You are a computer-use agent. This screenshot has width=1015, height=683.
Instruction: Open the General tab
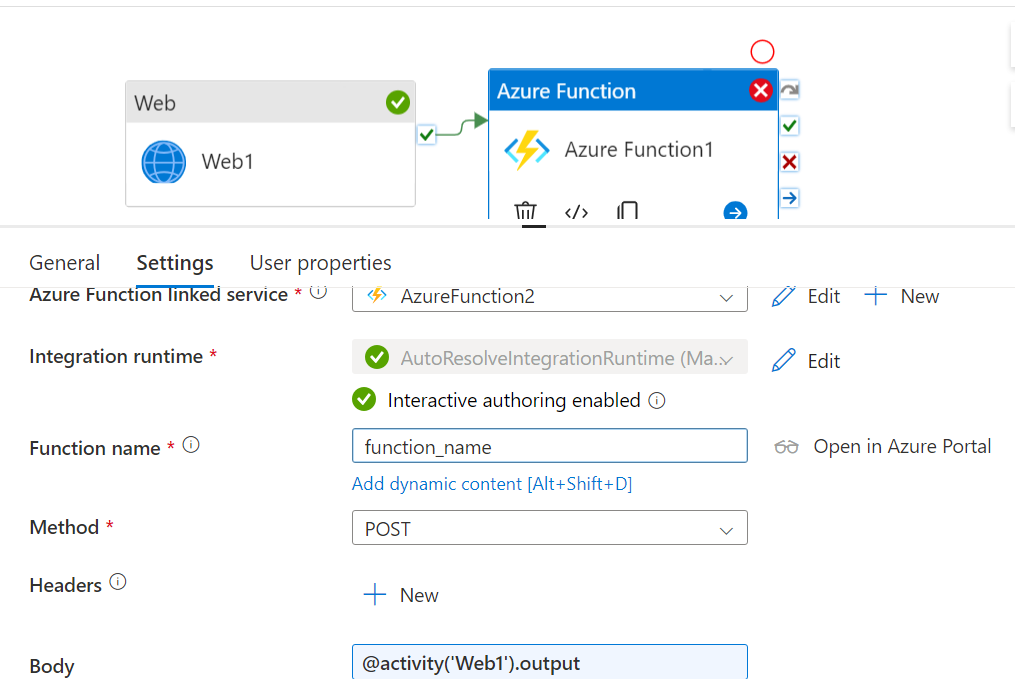coord(65,263)
